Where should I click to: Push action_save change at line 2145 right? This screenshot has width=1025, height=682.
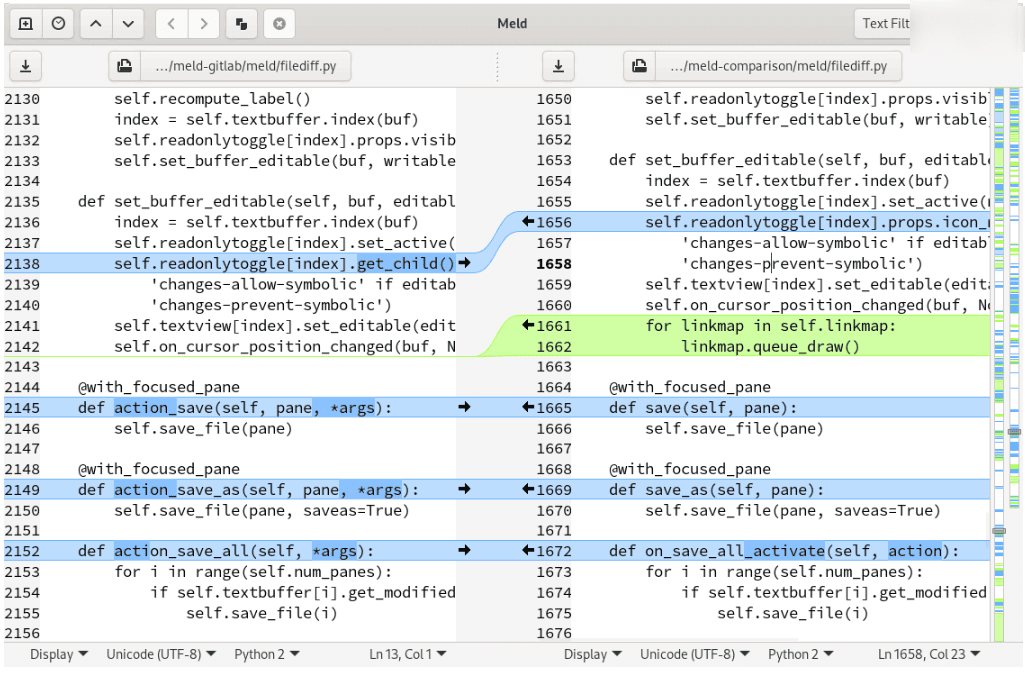pos(463,407)
